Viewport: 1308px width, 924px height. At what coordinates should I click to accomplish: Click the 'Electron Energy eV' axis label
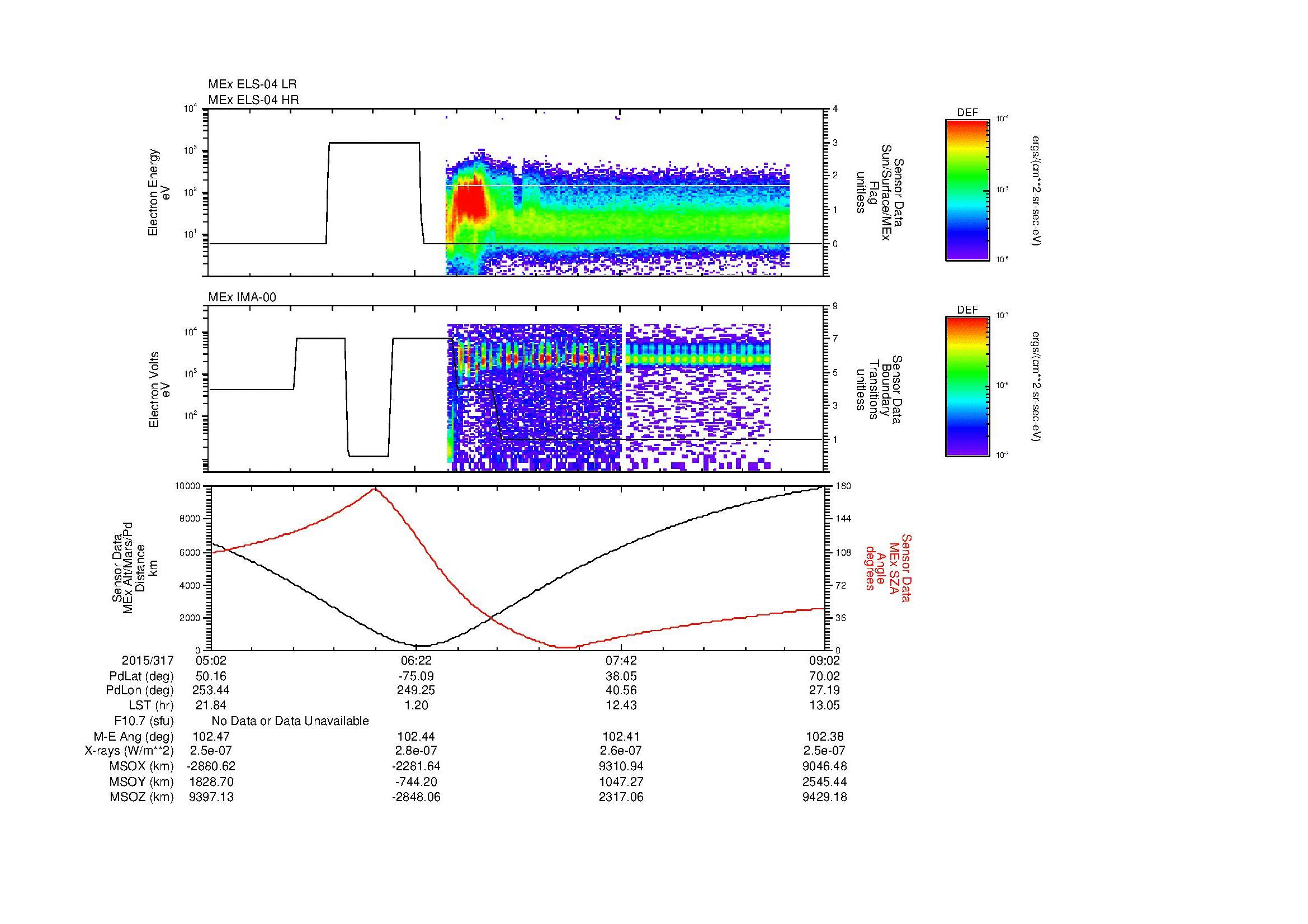159,192
